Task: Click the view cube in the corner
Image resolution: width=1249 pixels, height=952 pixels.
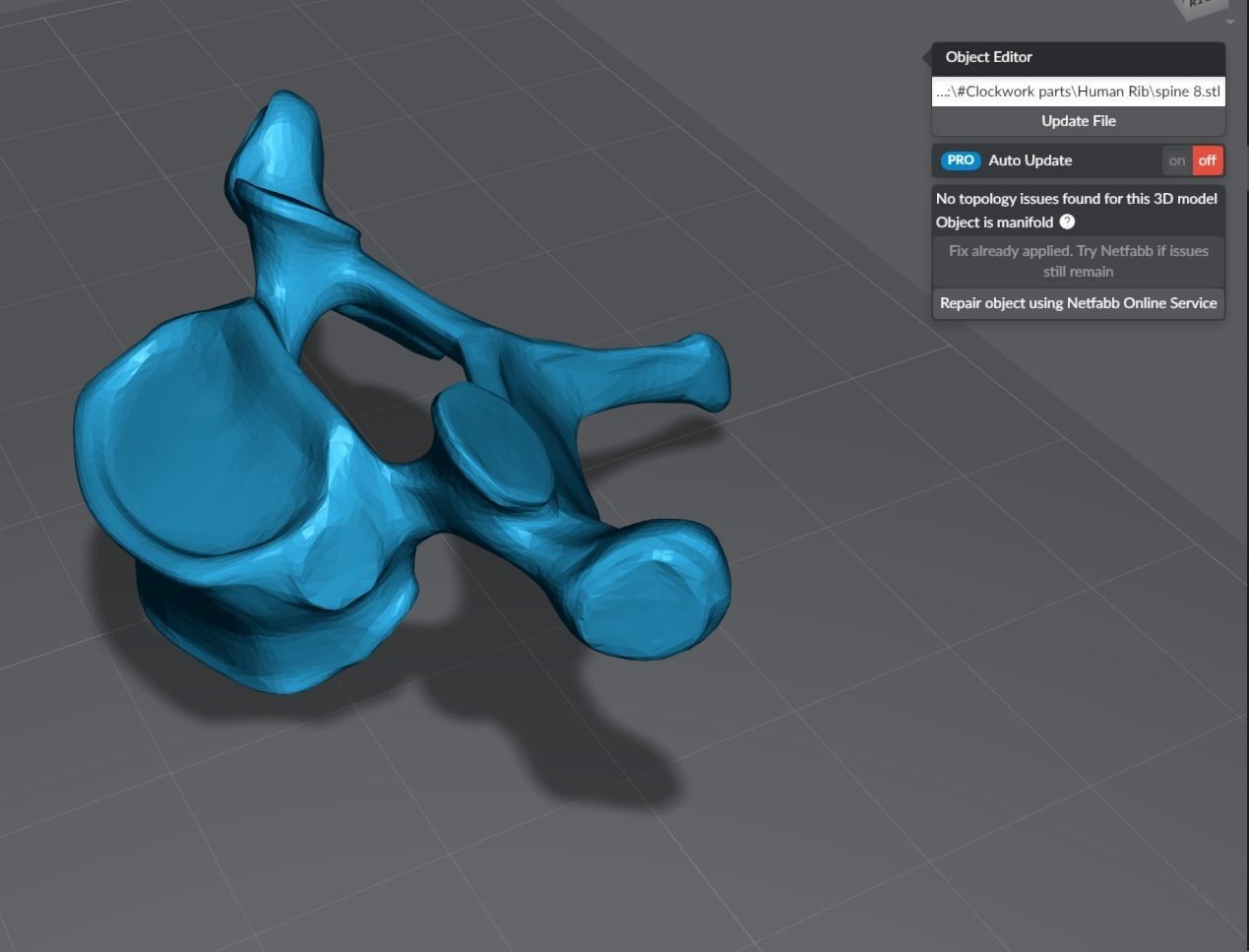Action: tap(1203, 7)
